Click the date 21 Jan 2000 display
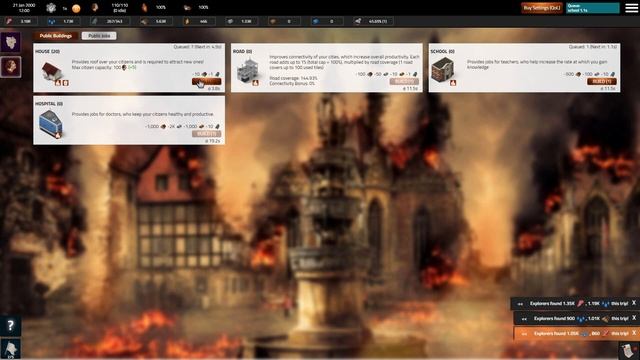Image resolution: width=640 pixels, height=360 pixels. pos(24,5)
